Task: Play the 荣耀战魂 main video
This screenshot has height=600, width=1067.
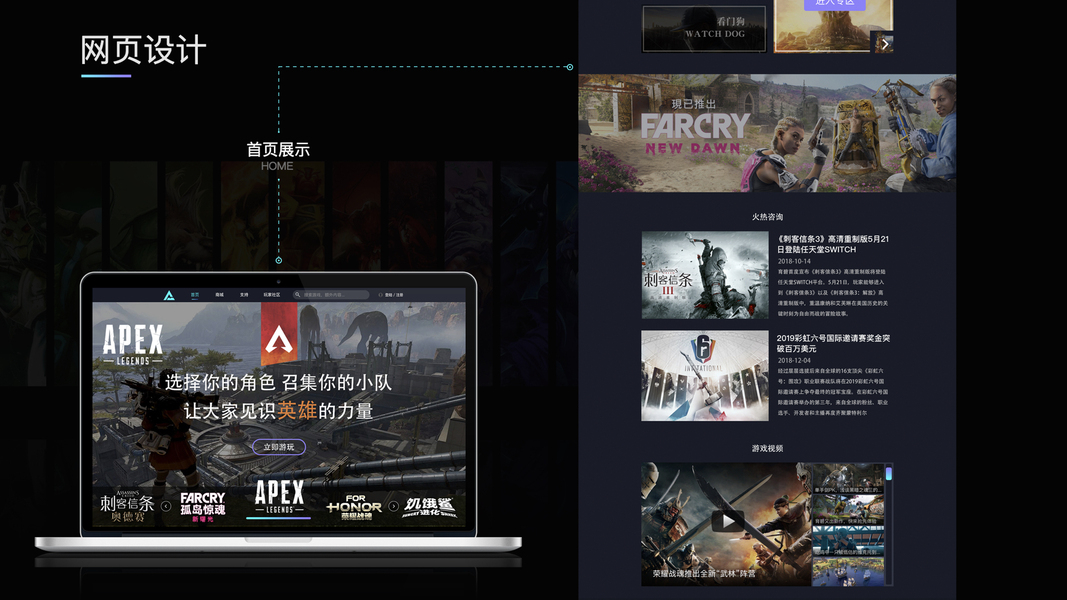Action: (x=727, y=522)
